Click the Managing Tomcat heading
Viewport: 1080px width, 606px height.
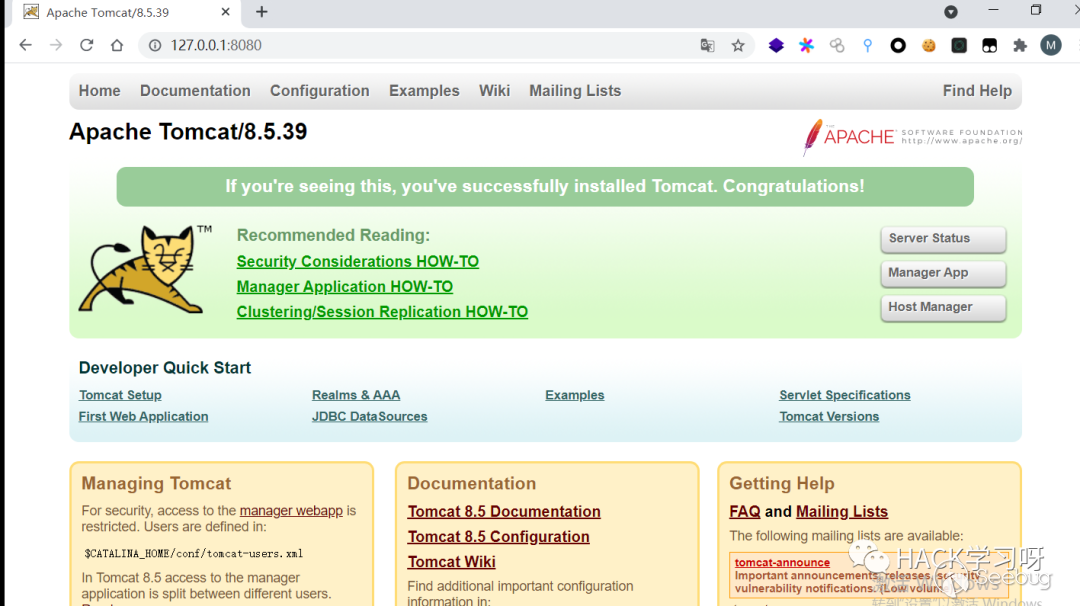click(156, 483)
